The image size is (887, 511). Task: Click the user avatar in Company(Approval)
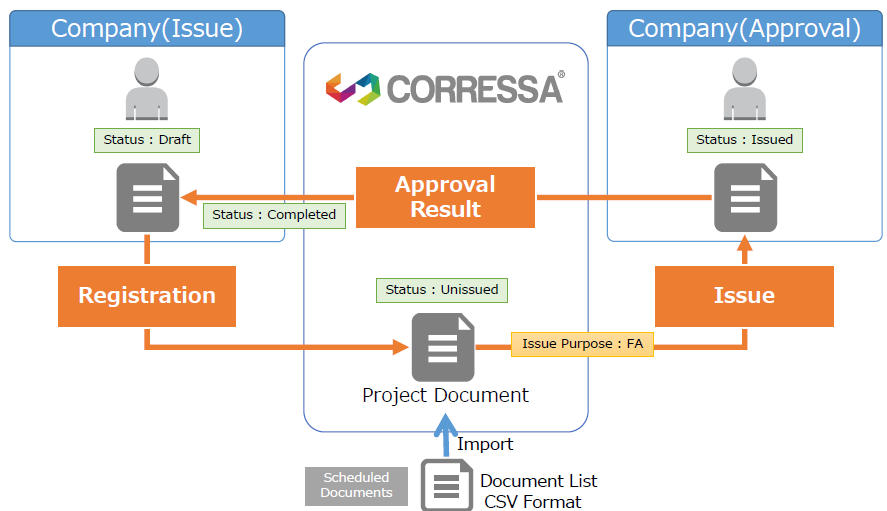[x=744, y=88]
